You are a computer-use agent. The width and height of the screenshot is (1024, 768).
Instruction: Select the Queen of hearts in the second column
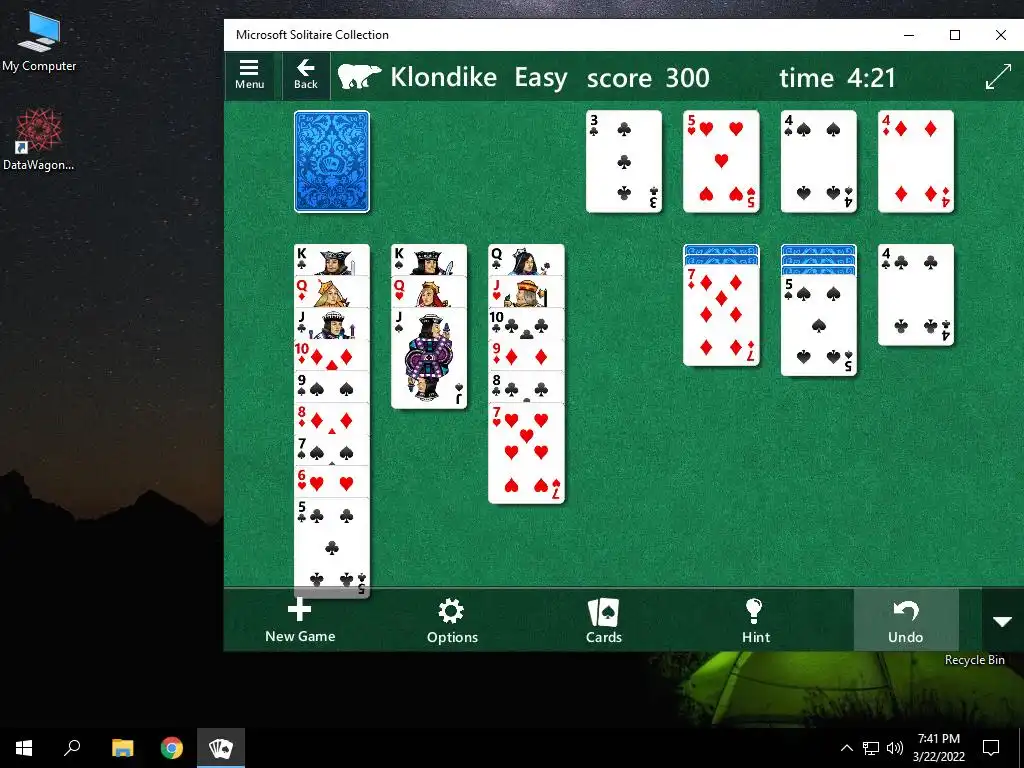click(429, 291)
